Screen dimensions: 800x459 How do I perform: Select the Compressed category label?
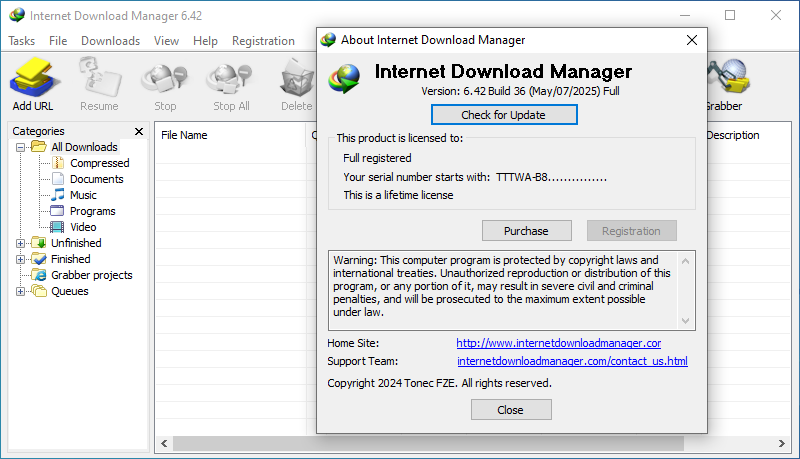pyautogui.click(x=99, y=163)
